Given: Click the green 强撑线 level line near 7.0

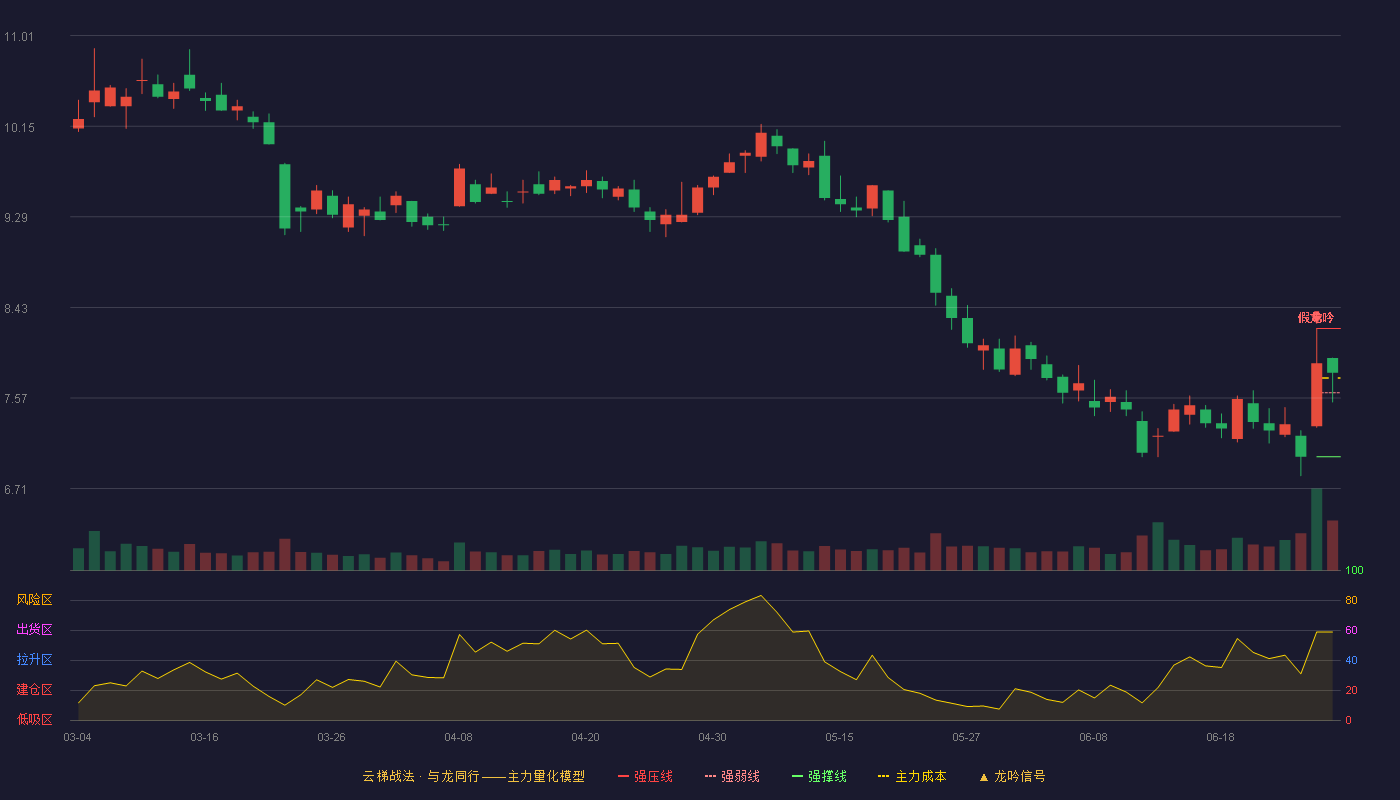Looking at the screenshot, I should [x=1328, y=457].
